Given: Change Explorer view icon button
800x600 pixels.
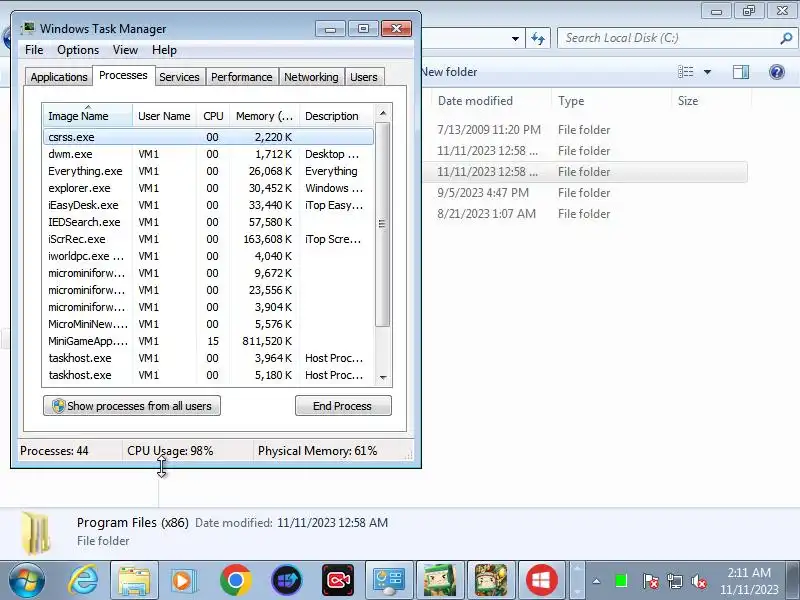Looking at the screenshot, I should tap(685, 72).
